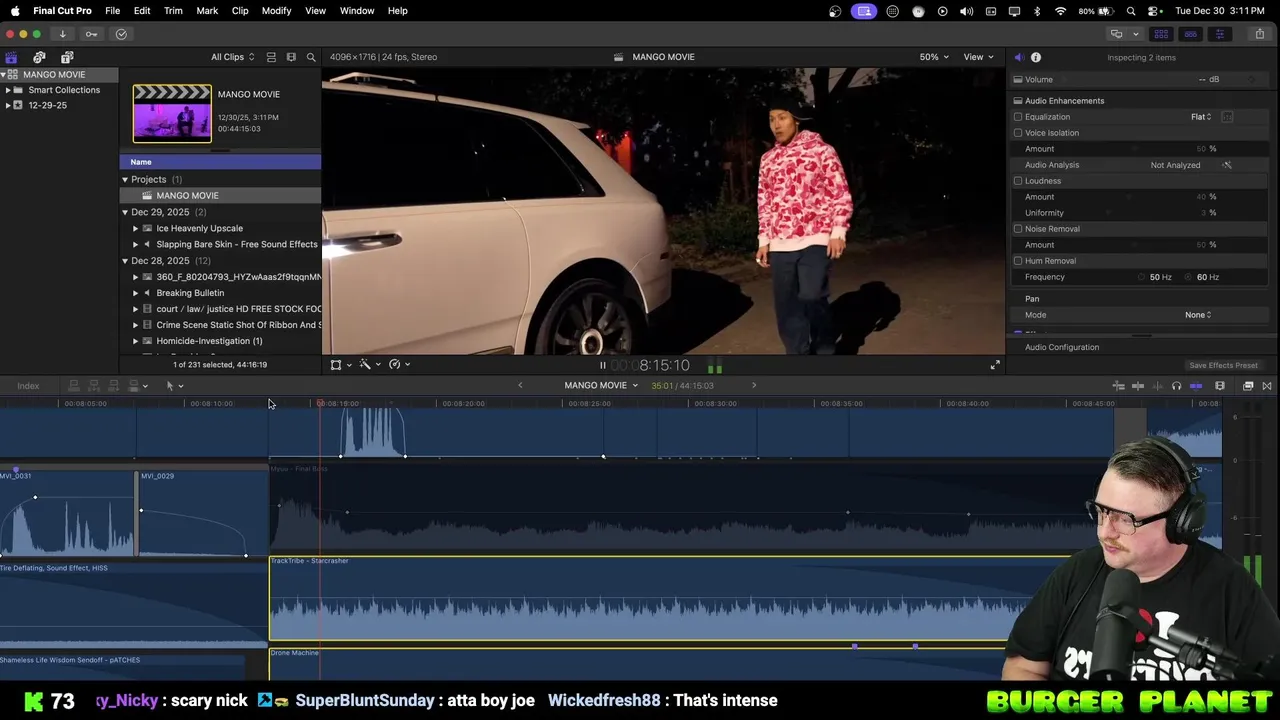Open the Clip menu
The width and height of the screenshot is (1280, 720).
click(240, 10)
